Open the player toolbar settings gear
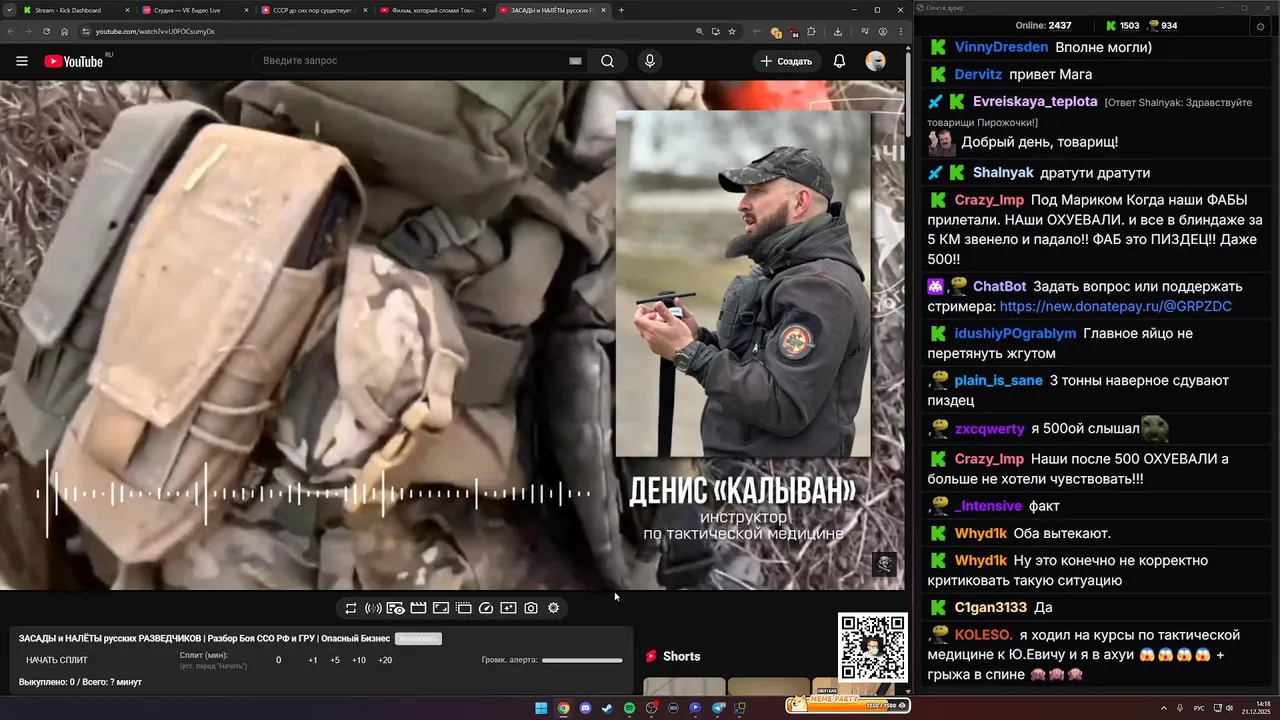 [553, 608]
